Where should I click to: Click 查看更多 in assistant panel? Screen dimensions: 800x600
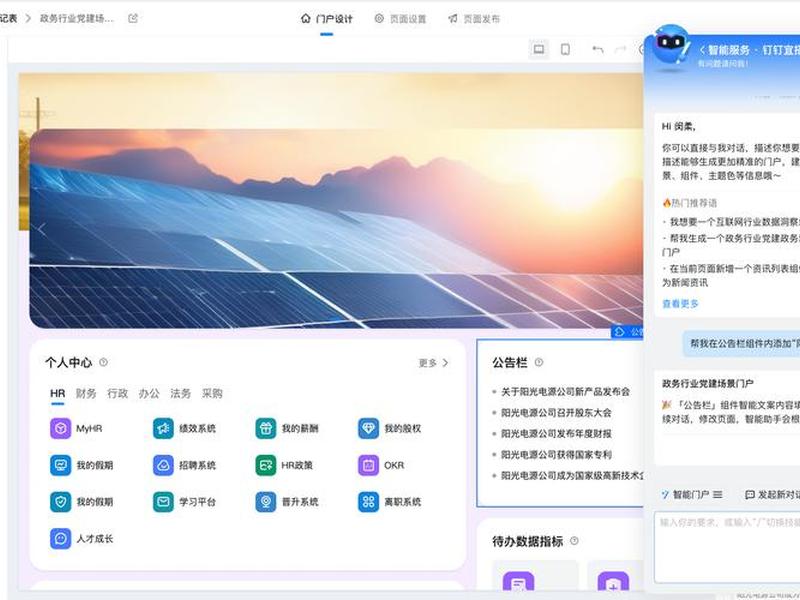tap(680, 304)
